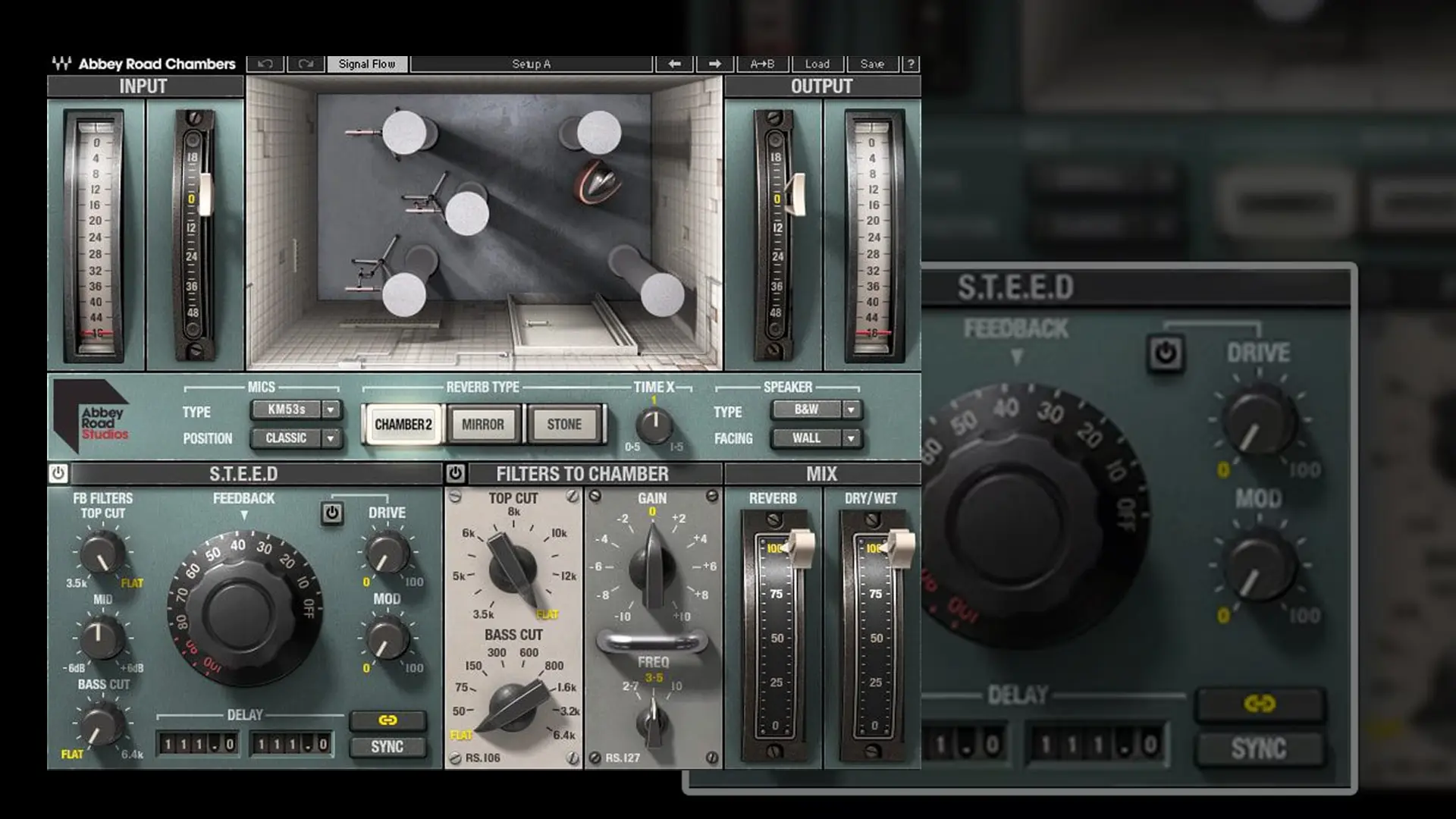Click the KM53s mic type field

coord(287,409)
